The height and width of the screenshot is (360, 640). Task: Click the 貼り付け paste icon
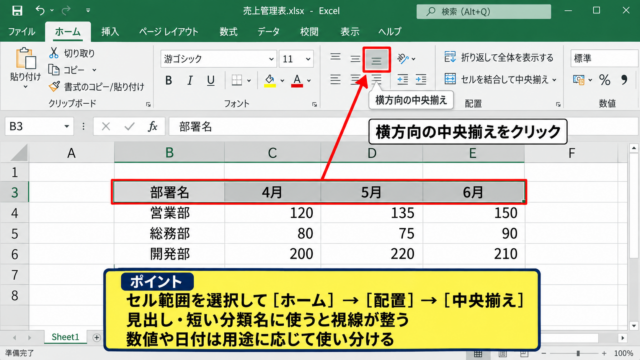(x=26, y=58)
